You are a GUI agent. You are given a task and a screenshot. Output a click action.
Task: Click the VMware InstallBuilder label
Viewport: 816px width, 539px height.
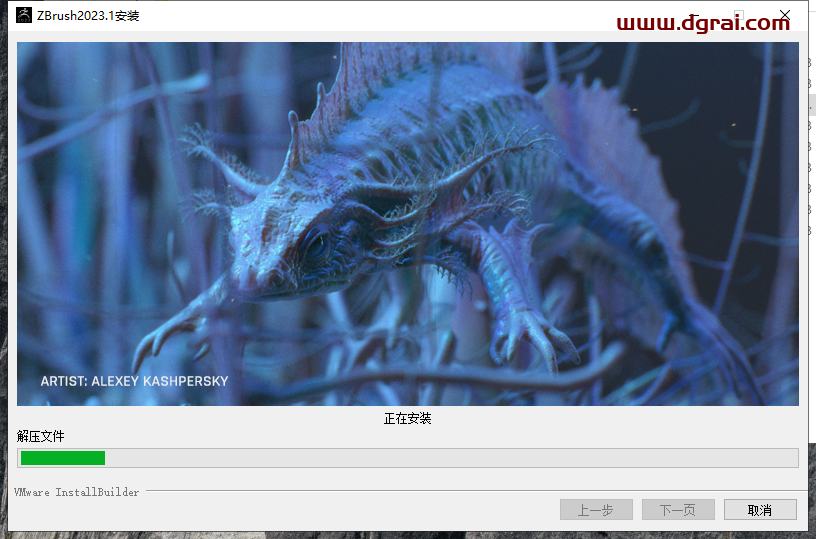coord(76,492)
